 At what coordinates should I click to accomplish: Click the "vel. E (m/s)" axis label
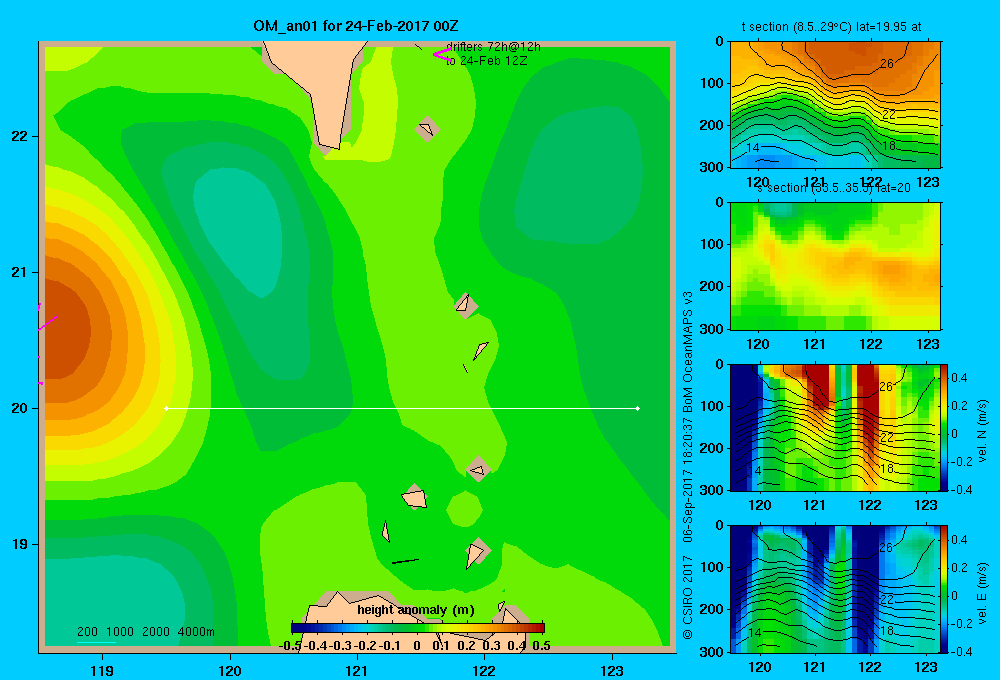pyautogui.click(x=982, y=593)
